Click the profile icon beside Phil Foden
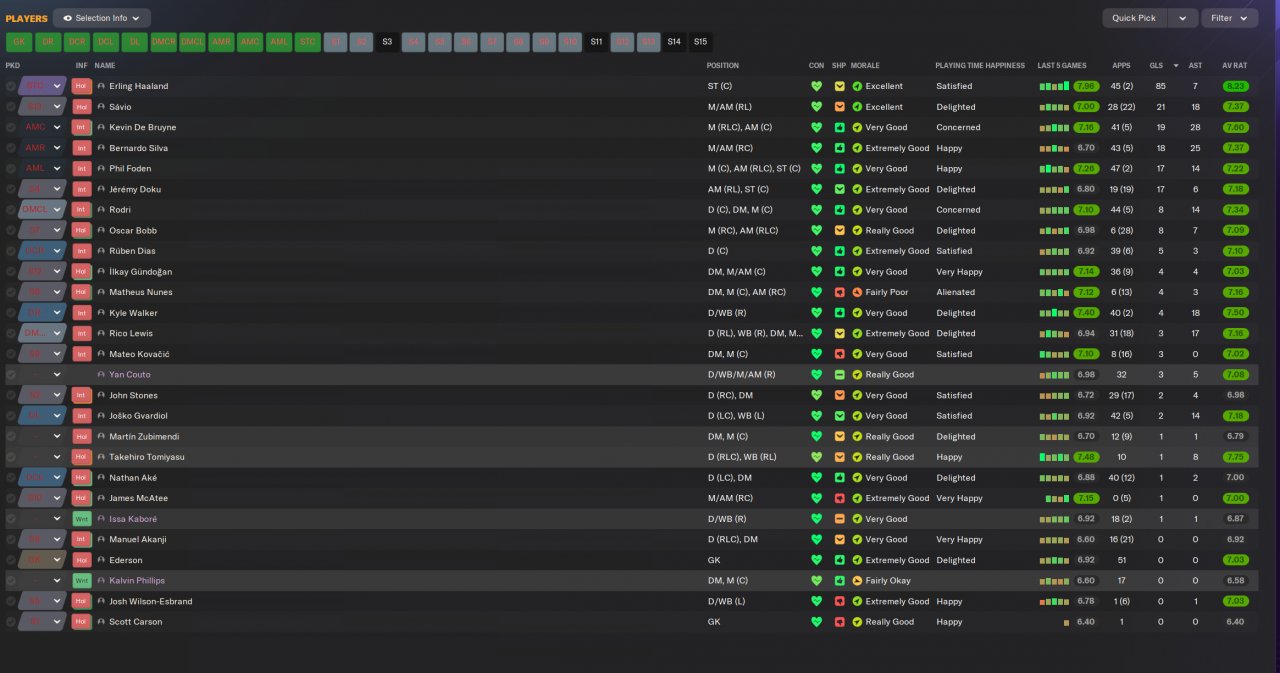 coord(101,169)
